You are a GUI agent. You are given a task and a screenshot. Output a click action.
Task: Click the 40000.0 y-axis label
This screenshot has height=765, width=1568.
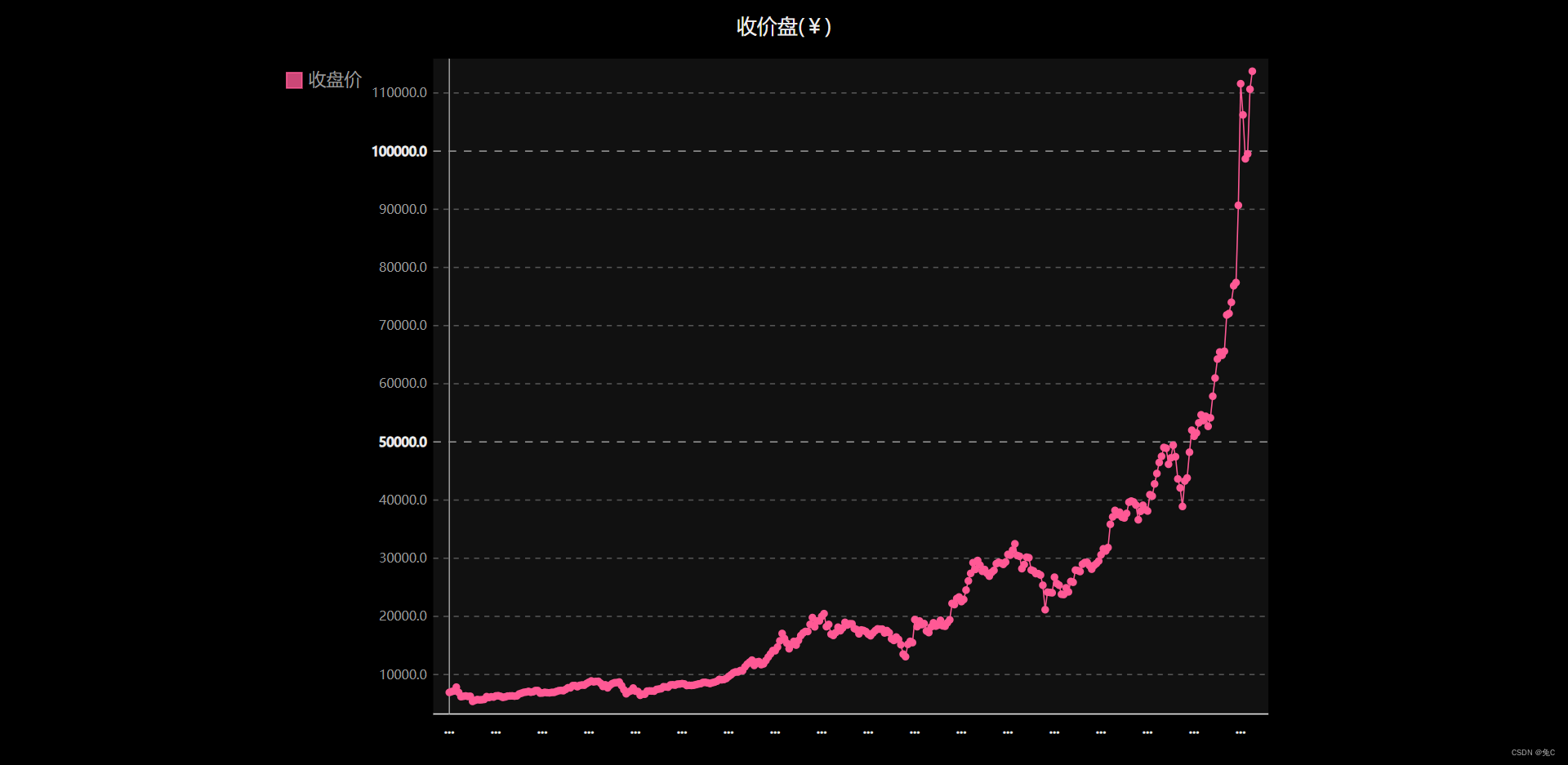pyautogui.click(x=403, y=500)
